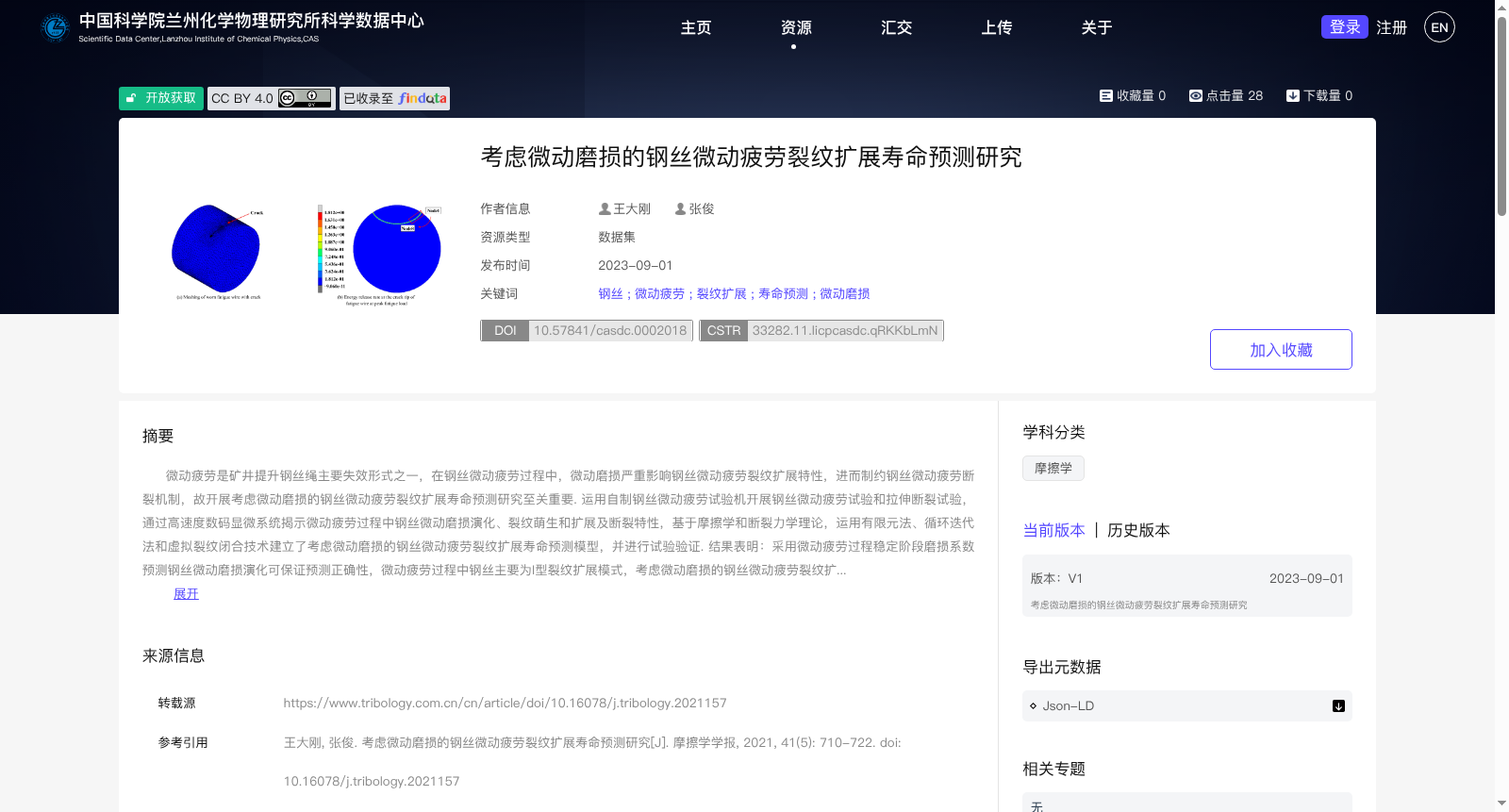Open the 资源 menu item
1509x812 pixels.
pos(796,28)
